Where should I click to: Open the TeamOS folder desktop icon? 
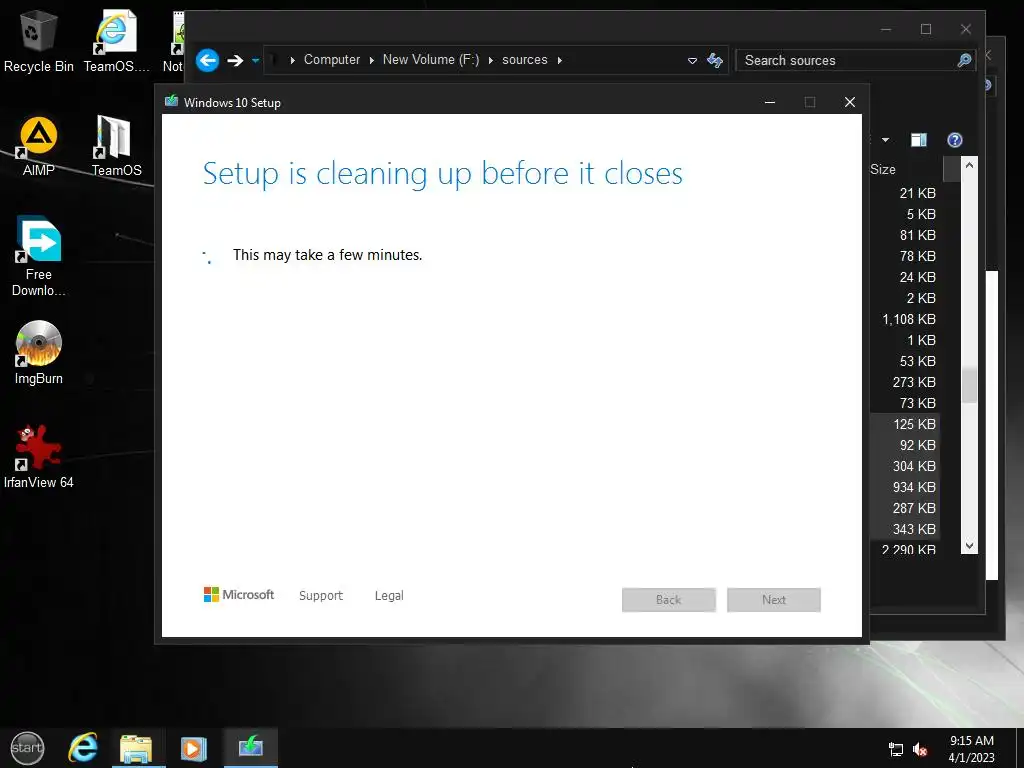pyautogui.click(x=116, y=146)
